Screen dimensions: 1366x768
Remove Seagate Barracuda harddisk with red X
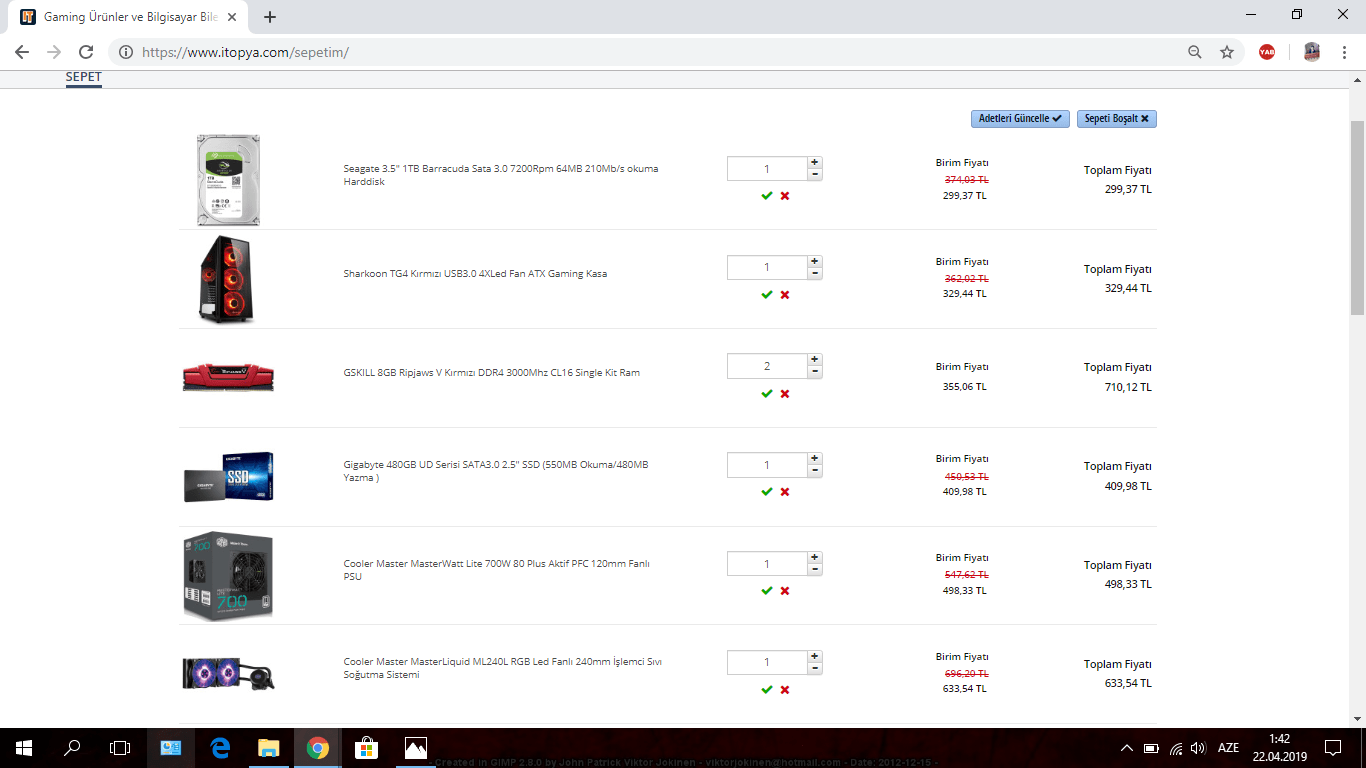pos(785,196)
